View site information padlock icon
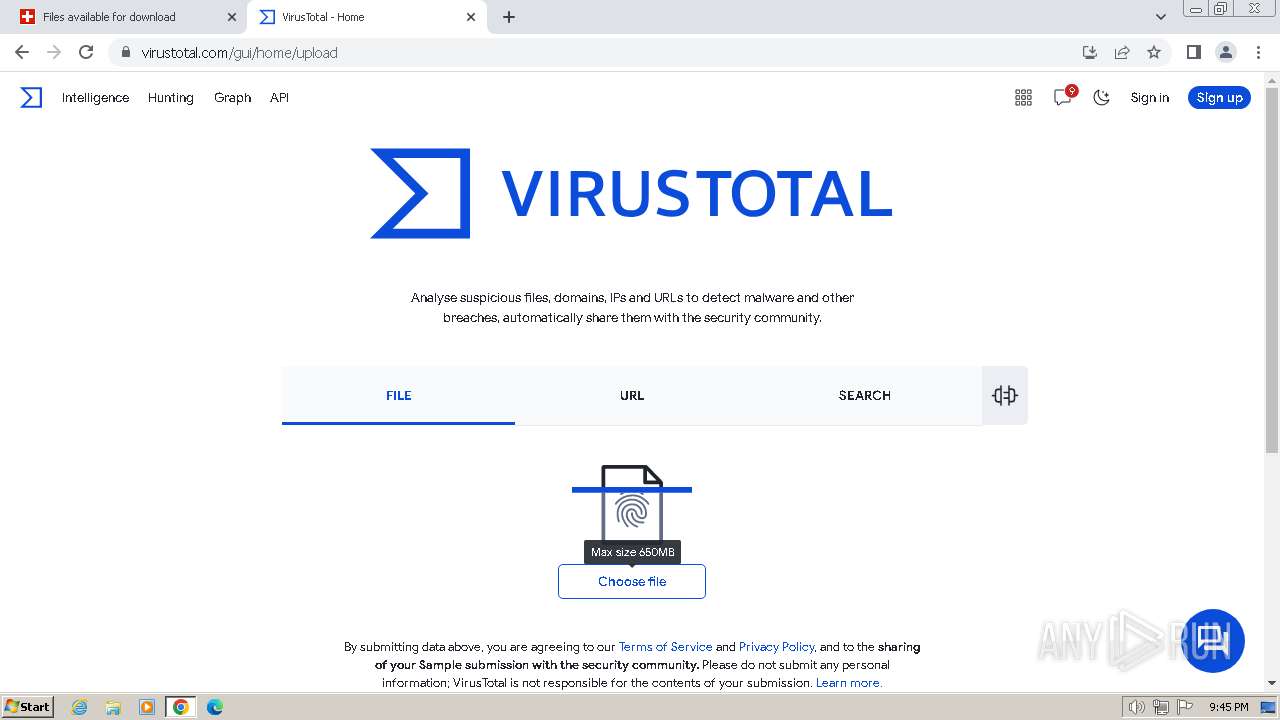 125,52
